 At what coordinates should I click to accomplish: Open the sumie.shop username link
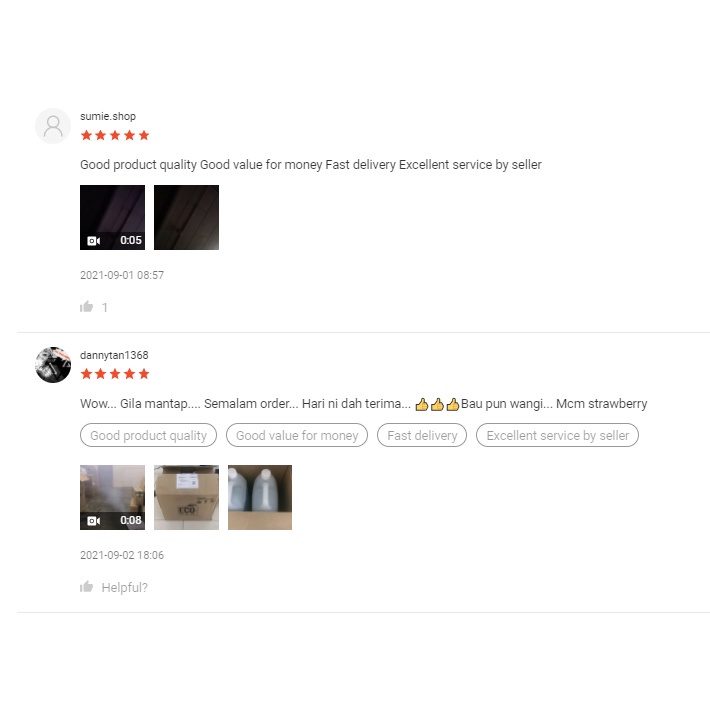108,116
